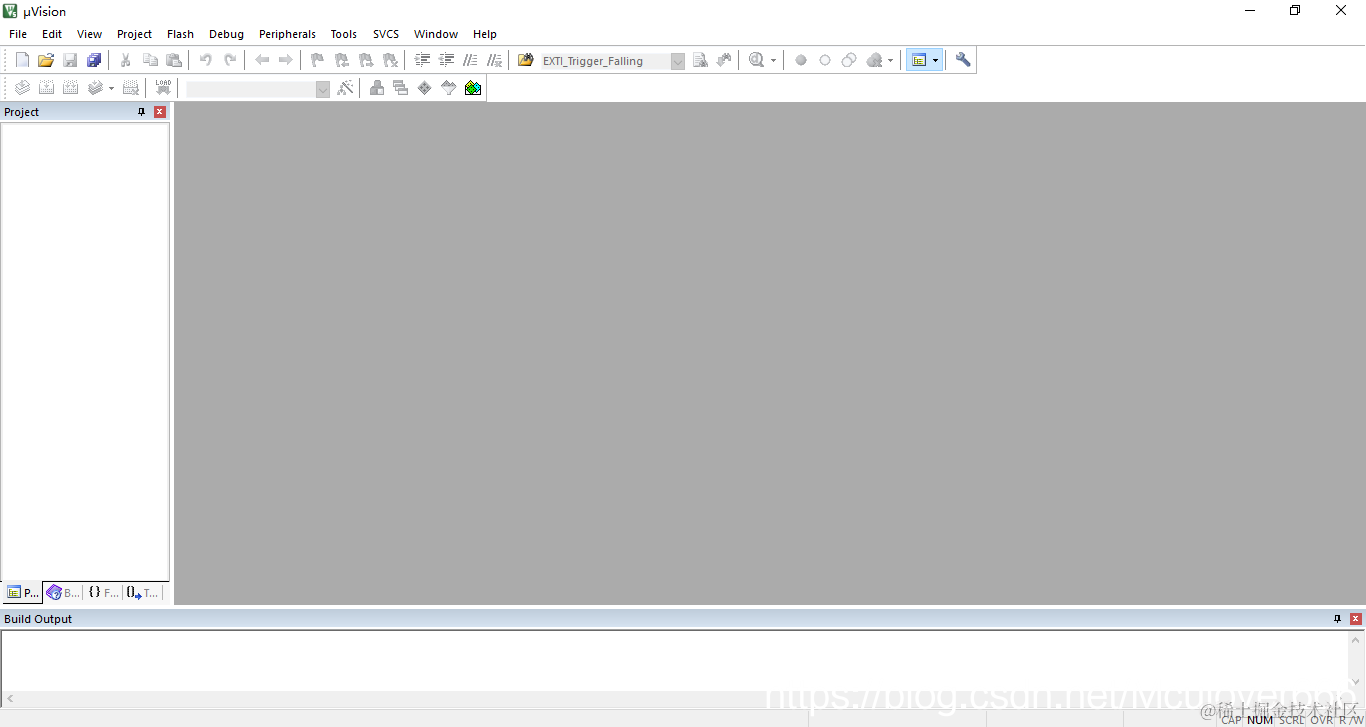
Task: Open the empty Select Target combo box
Action: pyautogui.click(x=258, y=89)
